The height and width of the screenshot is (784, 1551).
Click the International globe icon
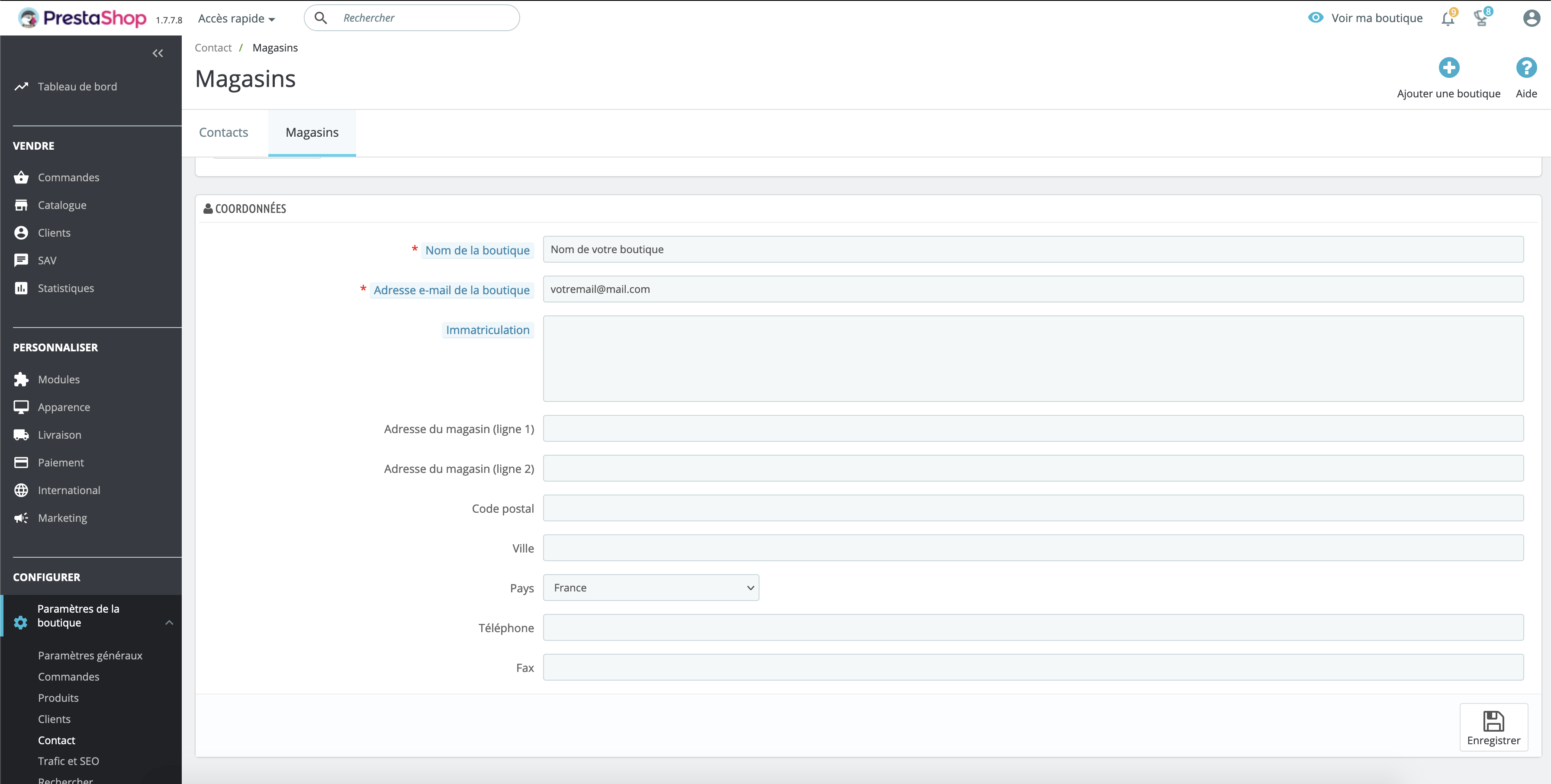click(21, 490)
